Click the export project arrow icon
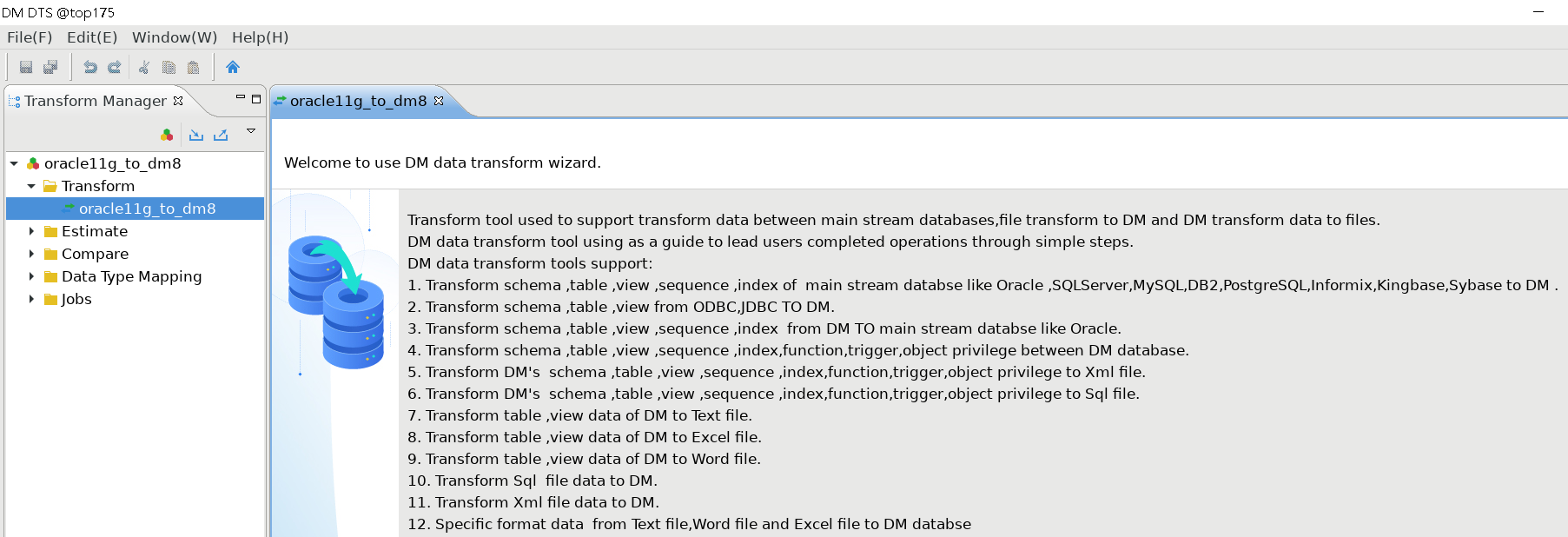 pos(221,135)
